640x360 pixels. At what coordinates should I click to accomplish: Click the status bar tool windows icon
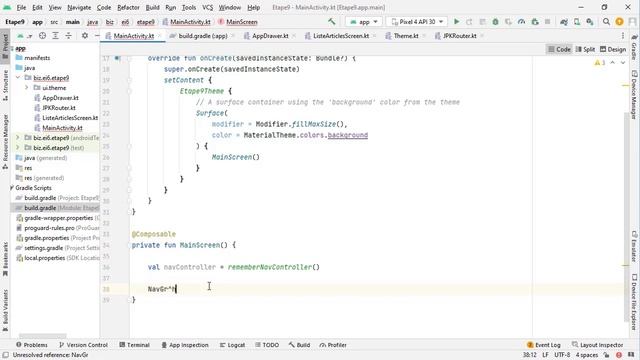tap(5, 355)
